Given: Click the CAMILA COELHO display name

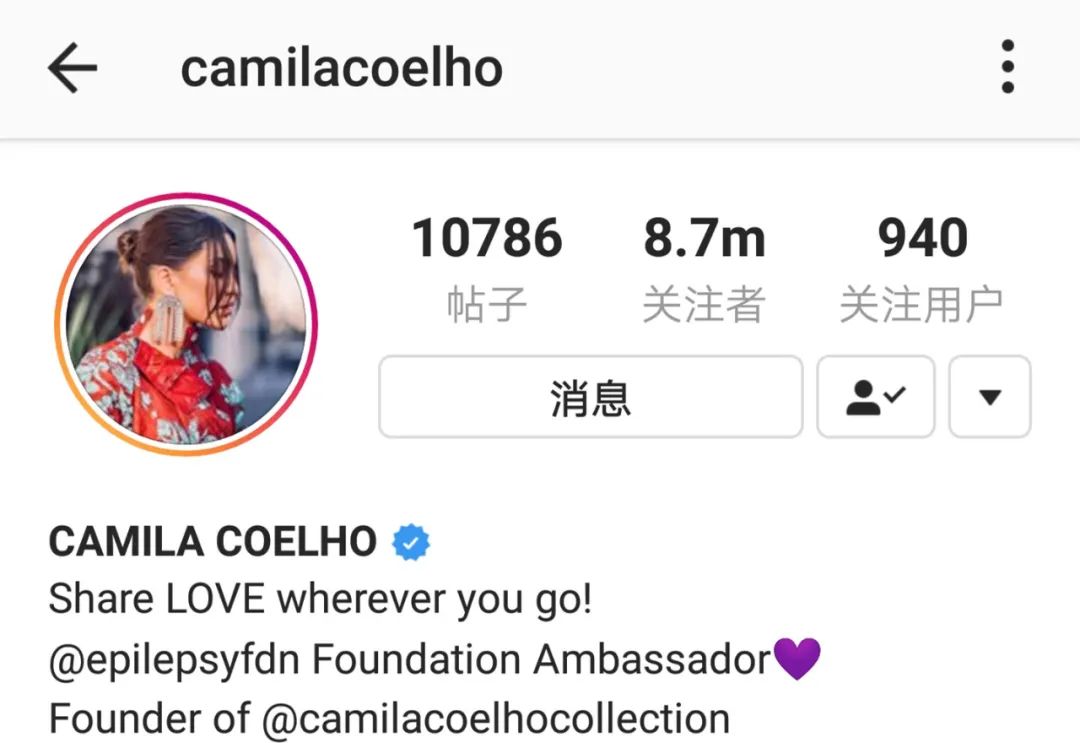Looking at the screenshot, I should [213, 541].
